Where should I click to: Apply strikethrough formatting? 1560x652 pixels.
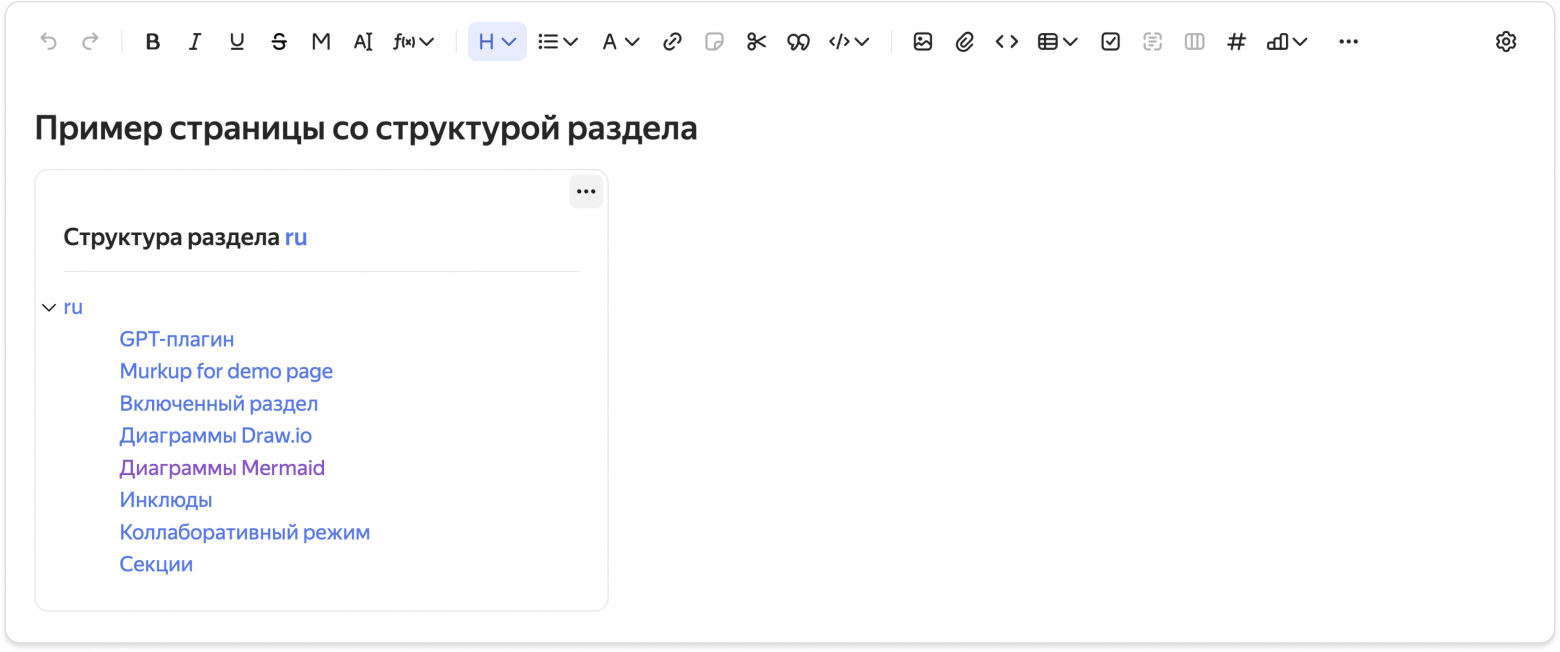point(279,41)
